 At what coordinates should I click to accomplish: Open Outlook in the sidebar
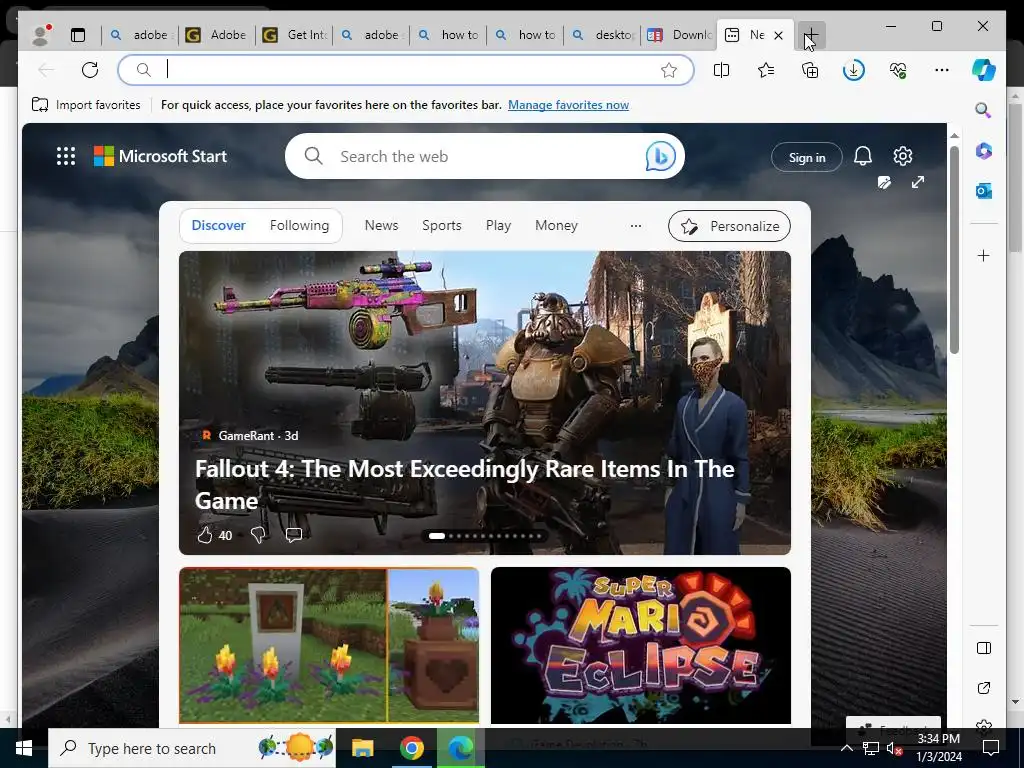click(x=984, y=191)
